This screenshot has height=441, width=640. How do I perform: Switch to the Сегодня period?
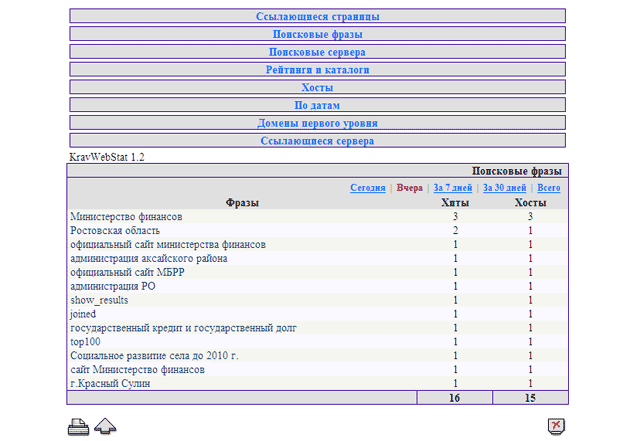368,188
